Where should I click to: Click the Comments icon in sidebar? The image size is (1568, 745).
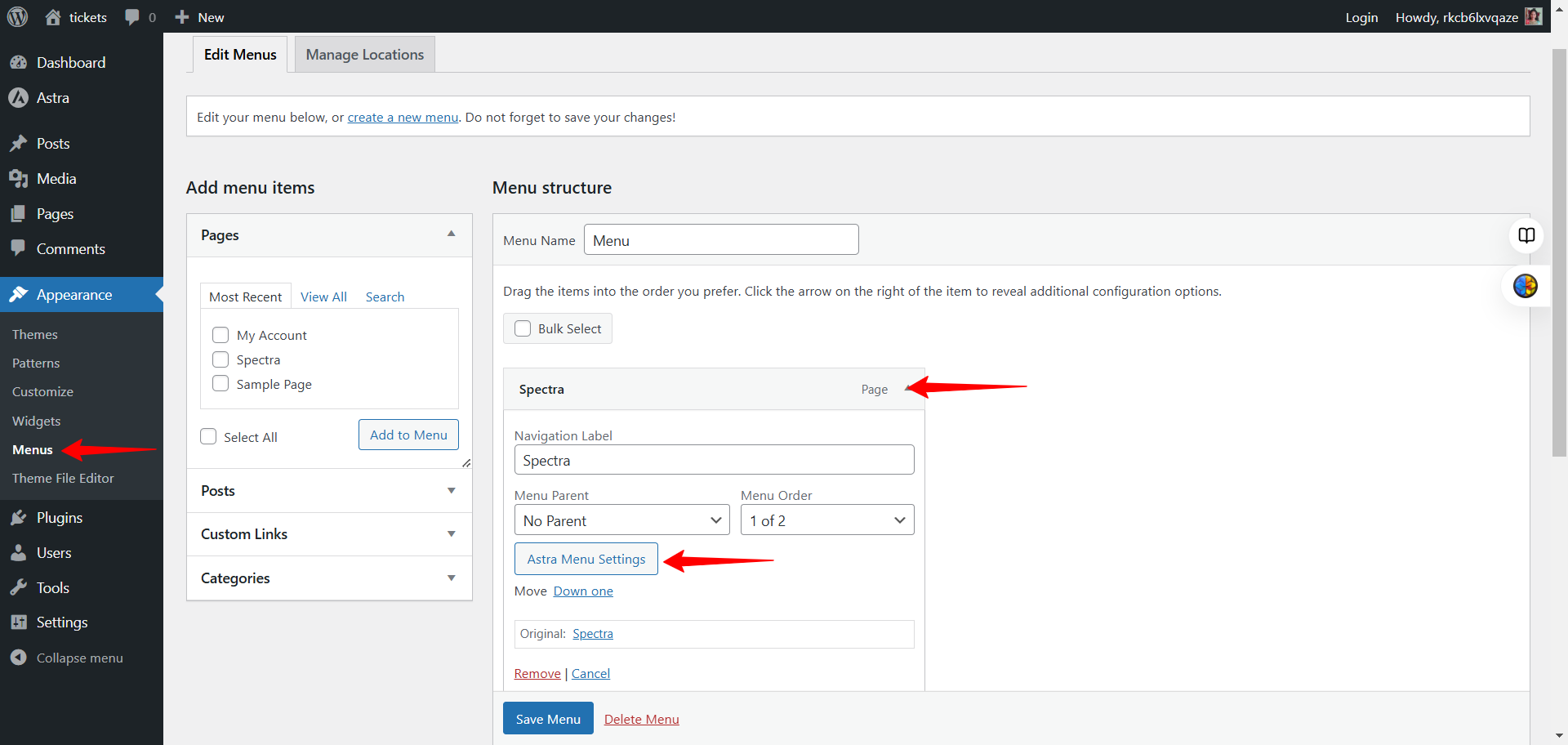click(x=18, y=248)
